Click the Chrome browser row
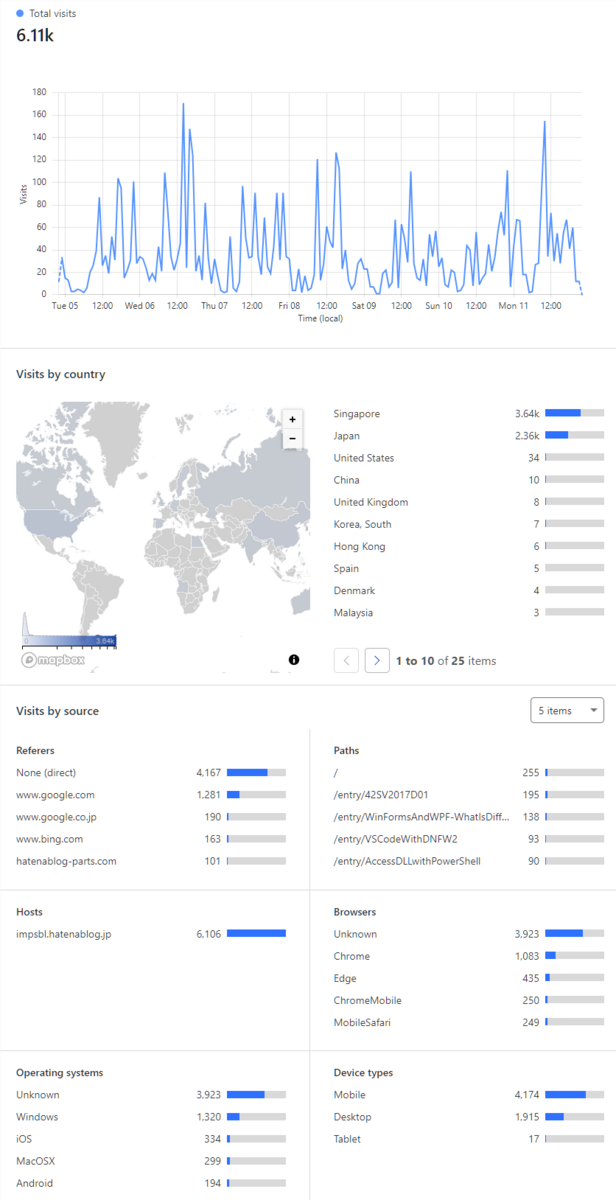616x1200 pixels. 468,956
